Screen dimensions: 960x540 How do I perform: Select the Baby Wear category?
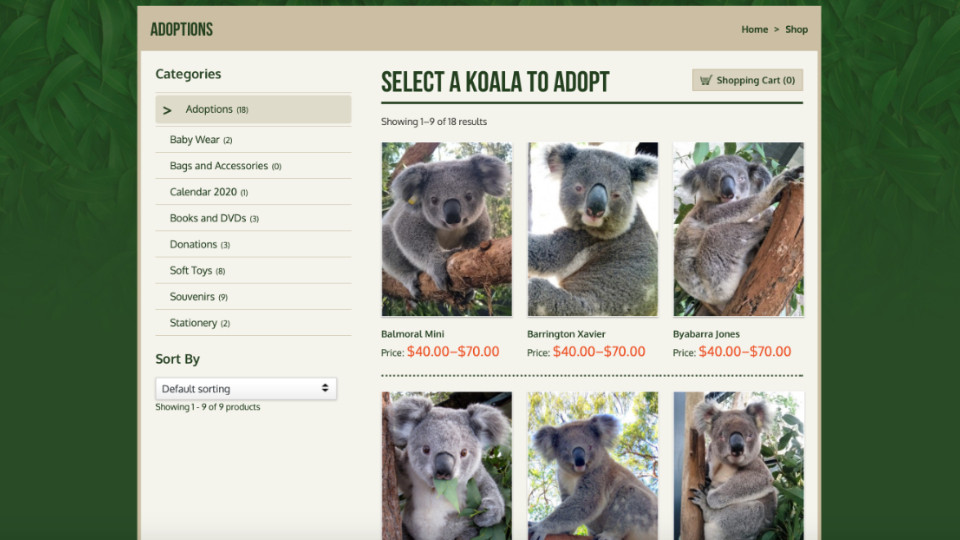point(195,140)
